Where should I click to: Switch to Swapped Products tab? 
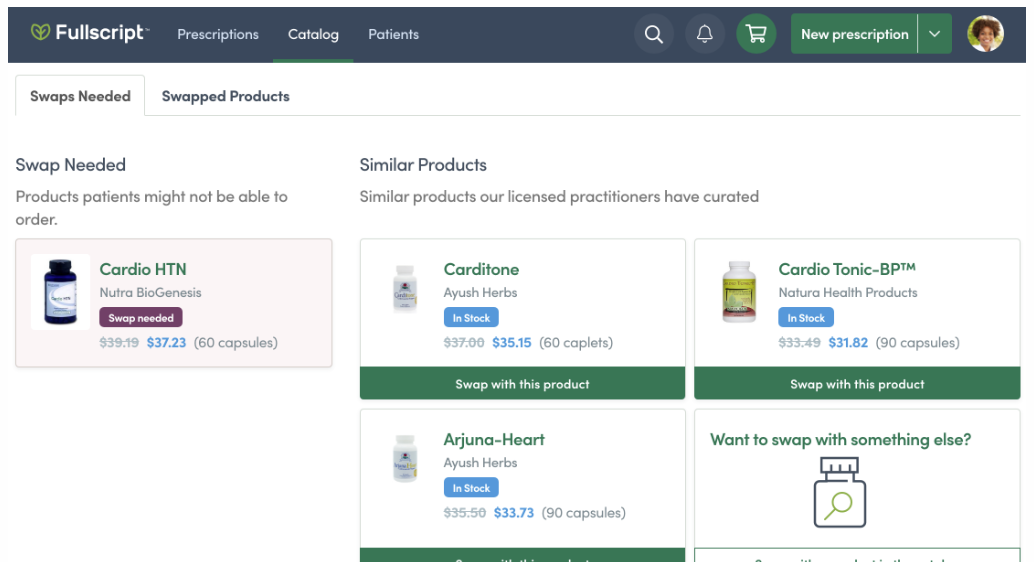pos(226,96)
